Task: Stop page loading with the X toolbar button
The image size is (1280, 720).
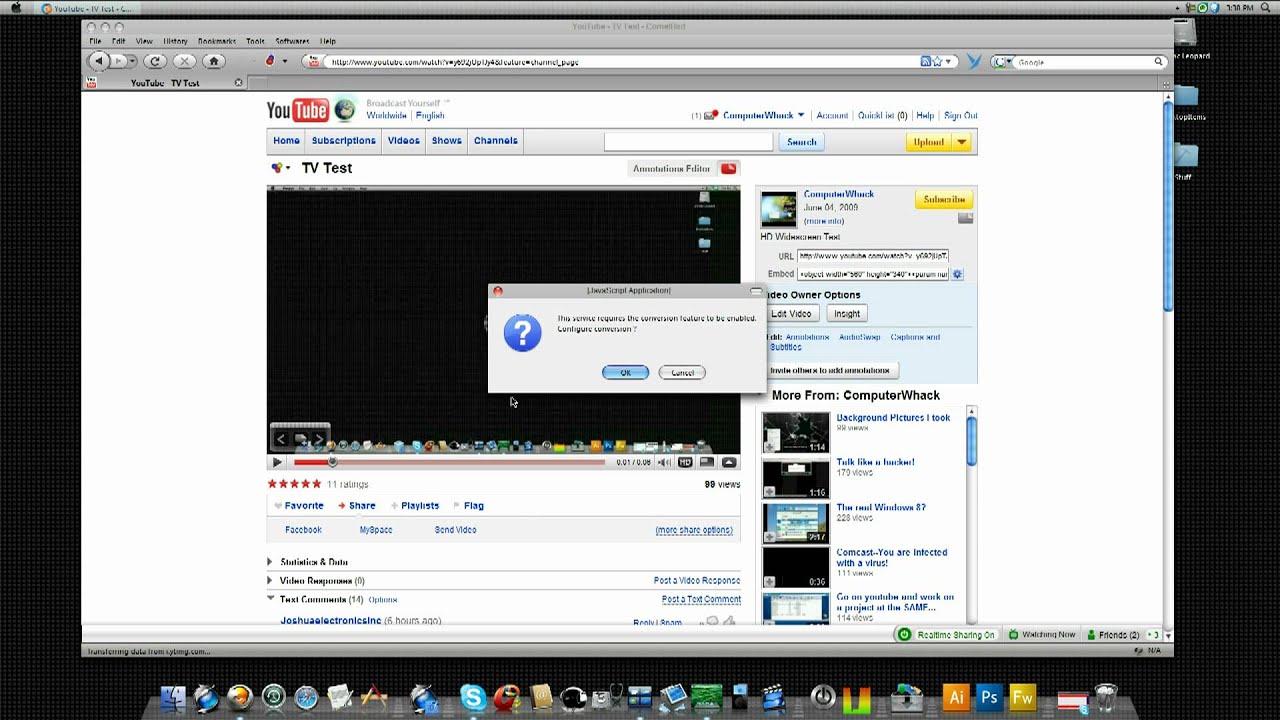Action: click(x=184, y=61)
